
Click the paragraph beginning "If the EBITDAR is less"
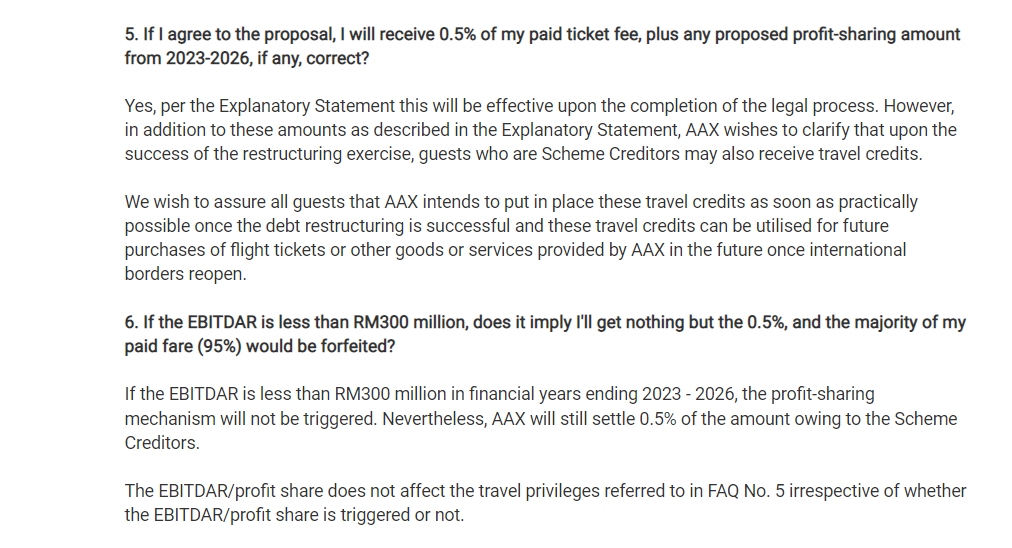point(540,418)
